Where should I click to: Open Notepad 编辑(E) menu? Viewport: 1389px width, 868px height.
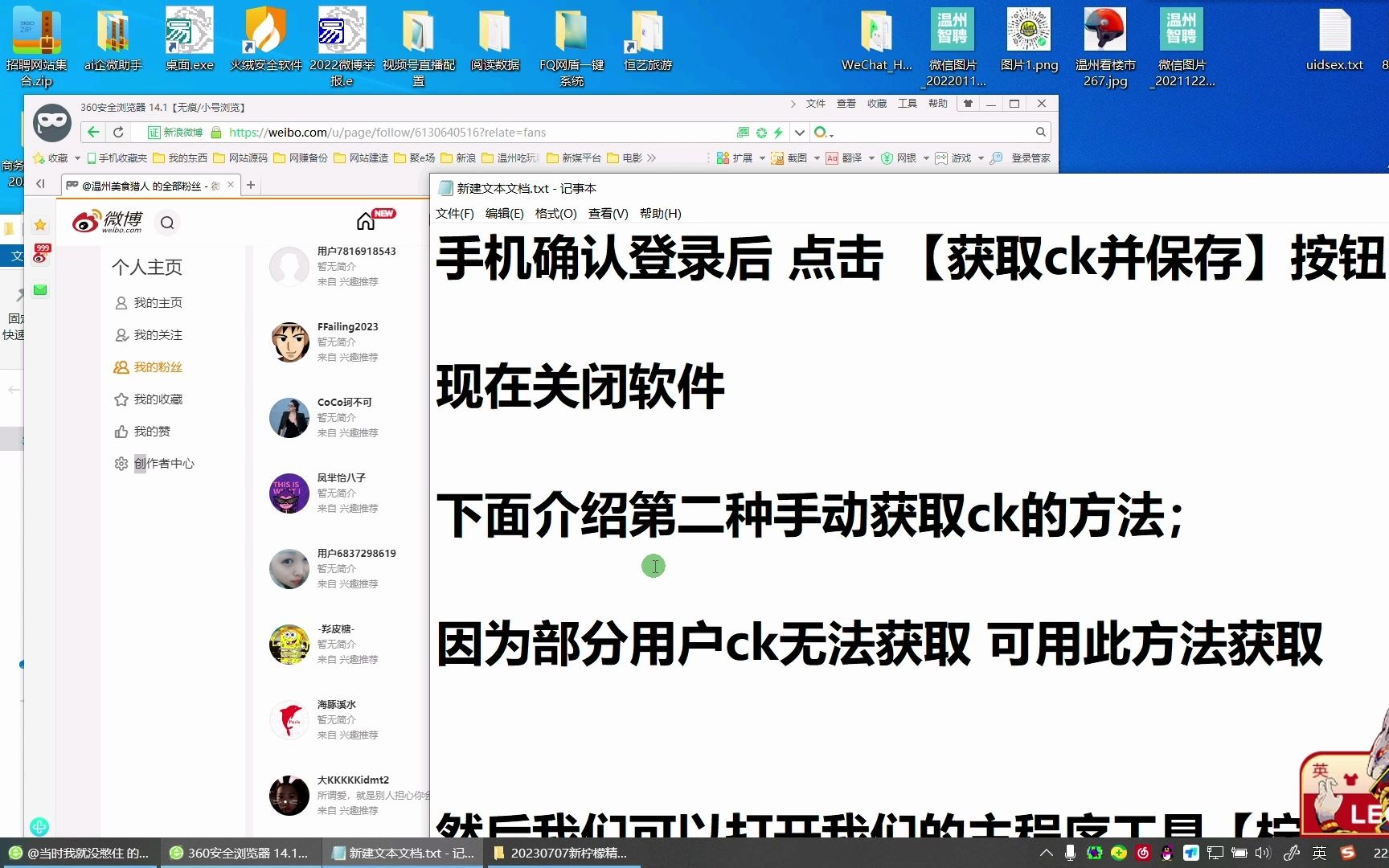pyautogui.click(x=504, y=213)
